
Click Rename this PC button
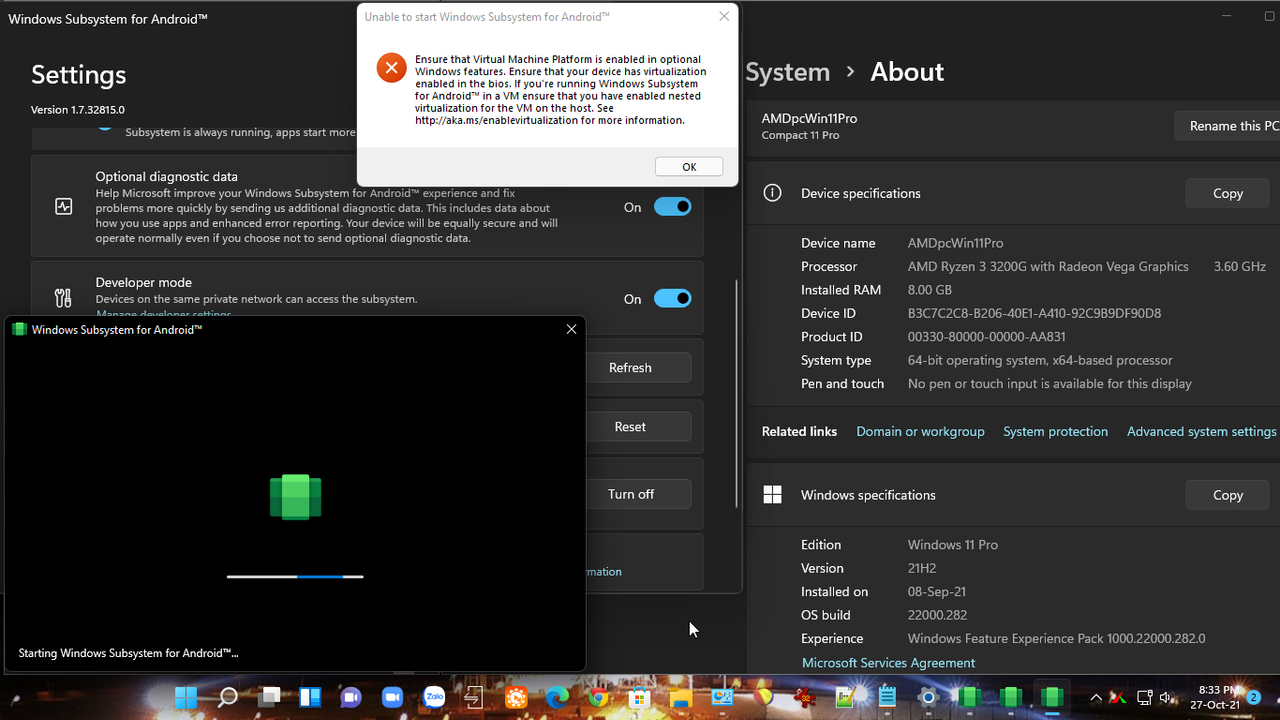pyautogui.click(x=1228, y=126)
